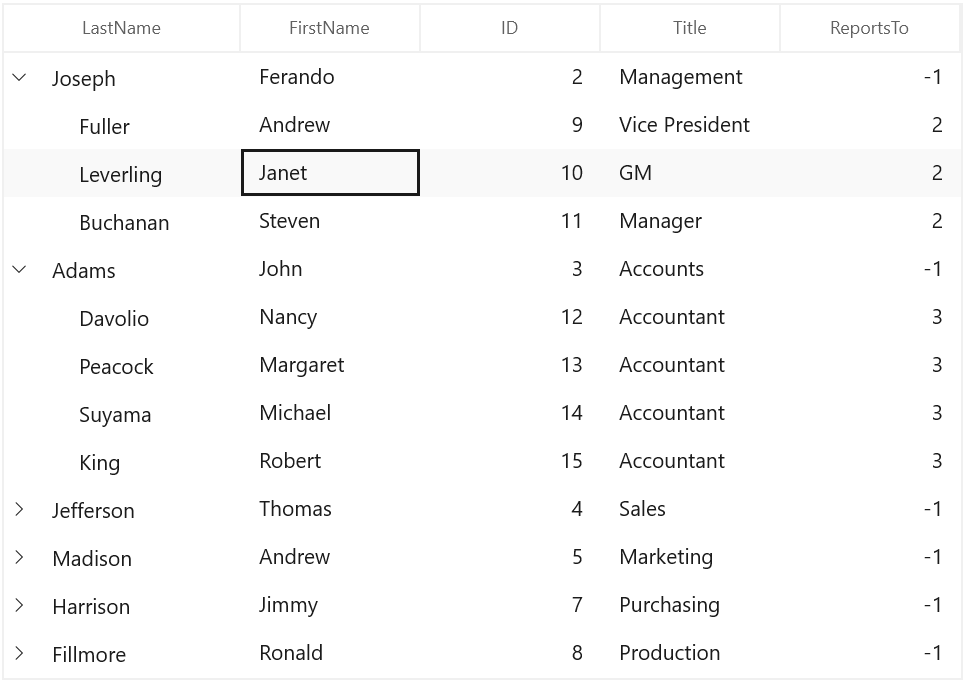The height and width of the screenshot is (683, 966).
Task: Select the King row
Action: pos(482,461)
